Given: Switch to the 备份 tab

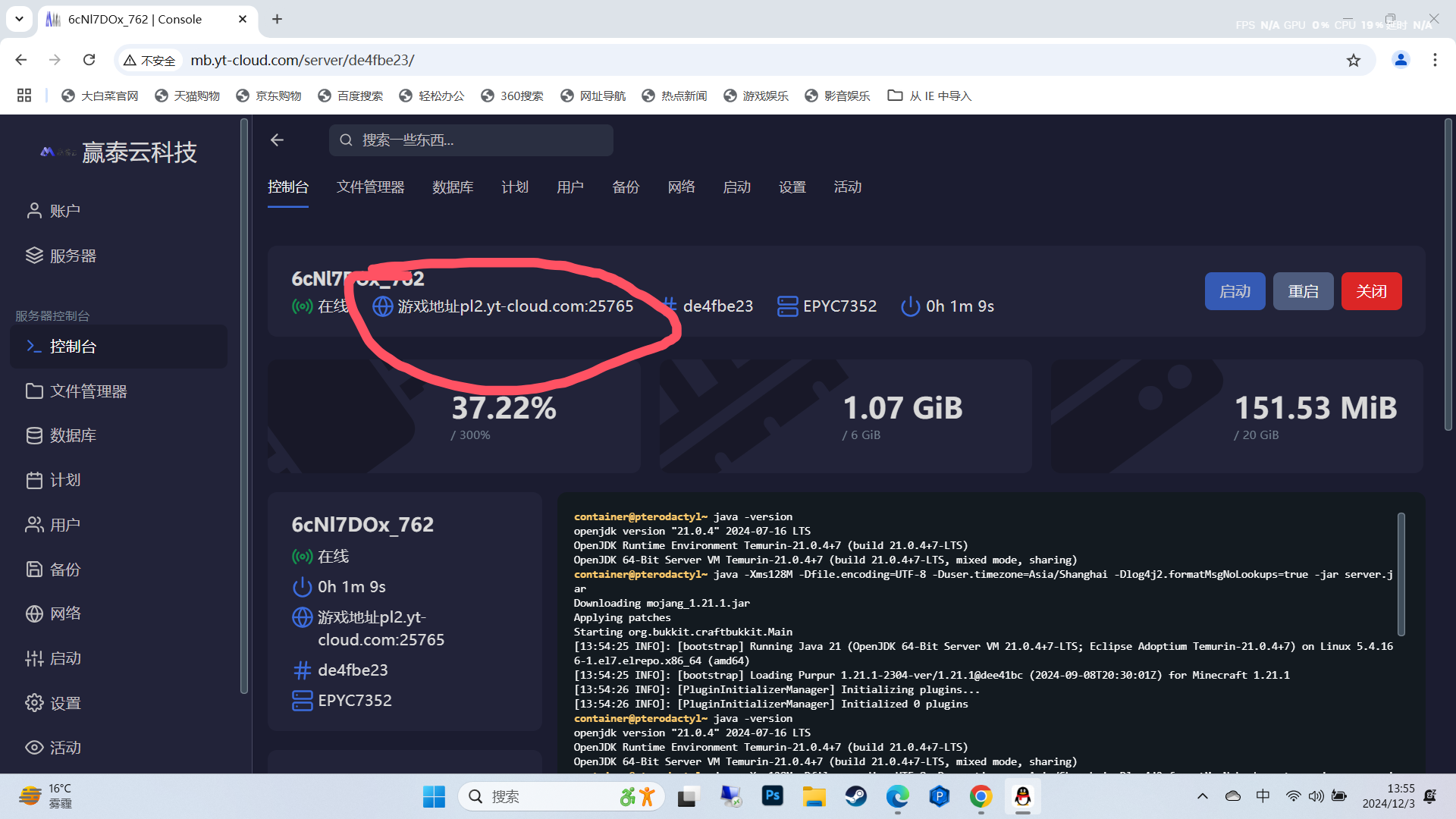Looking at the screenshot, I should (x=626, y=187).
